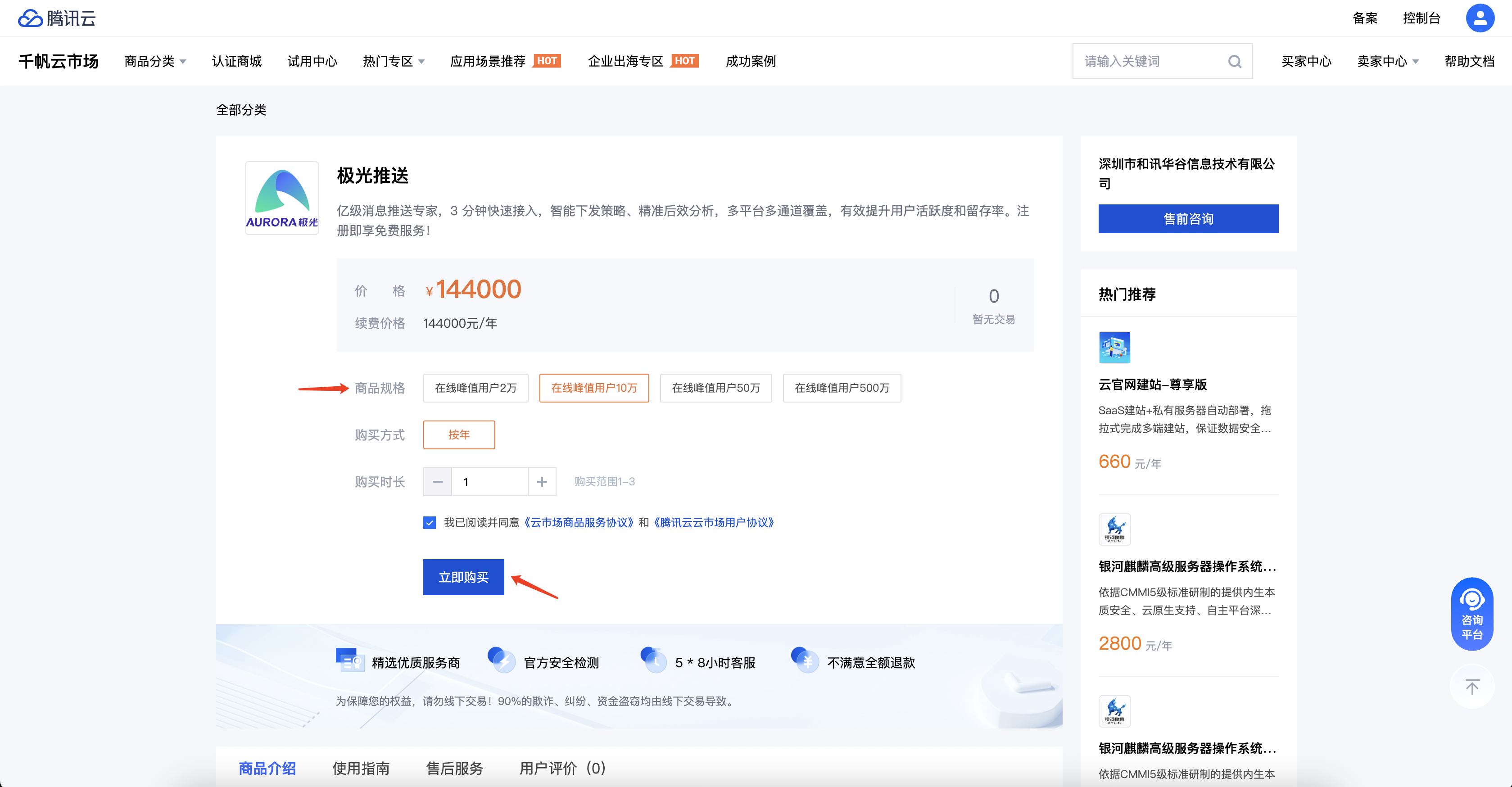Image resolution: width=1512 pixels, height=787 pixels.
Task: Click the 不满意全额退款 yuan icon
Action: pos(805,661)
